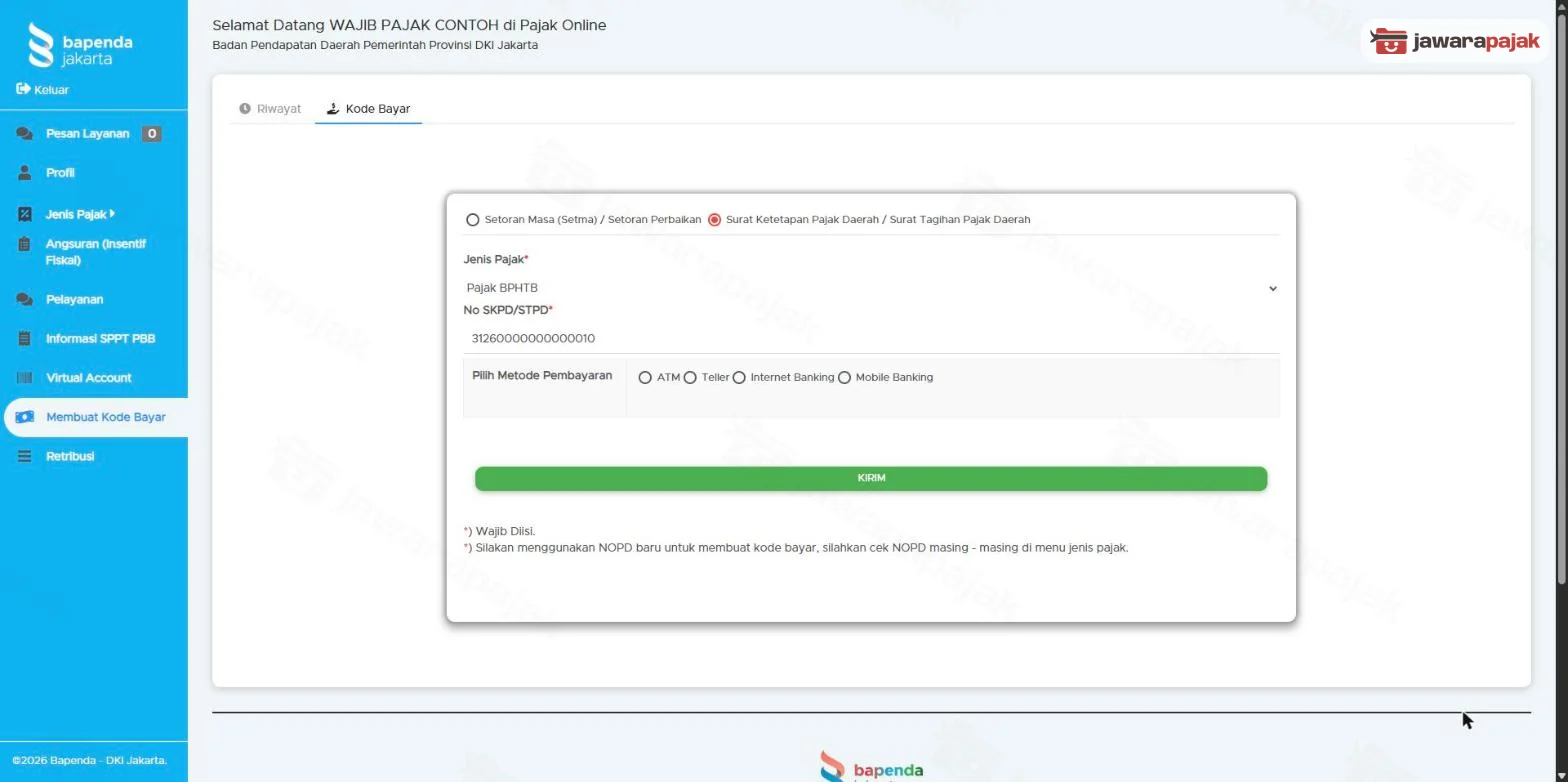Choose Internet Banking payment method
Screen dimensions: 1568x782
point(739,378)
